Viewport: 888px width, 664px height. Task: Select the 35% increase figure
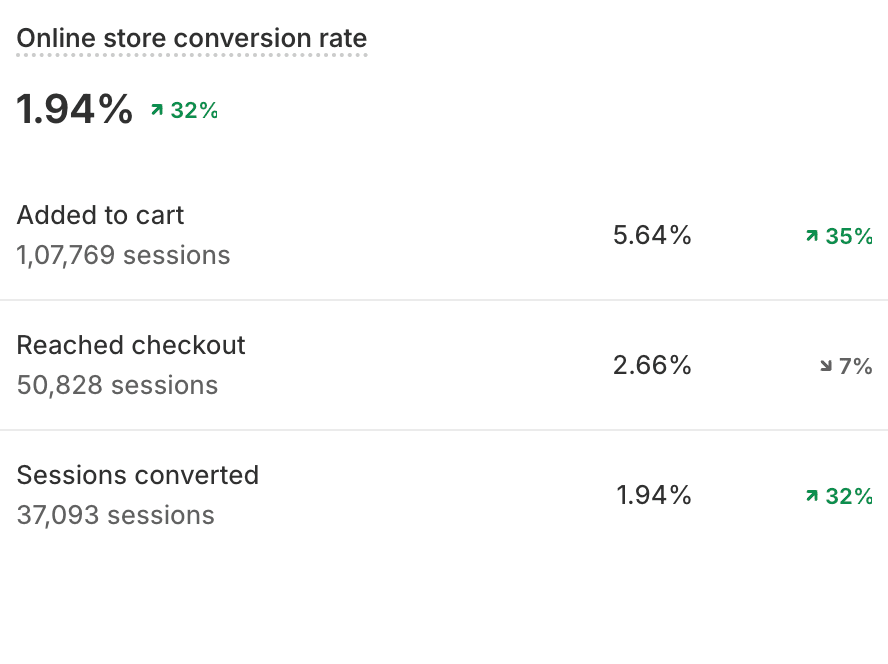coord(849,236)
